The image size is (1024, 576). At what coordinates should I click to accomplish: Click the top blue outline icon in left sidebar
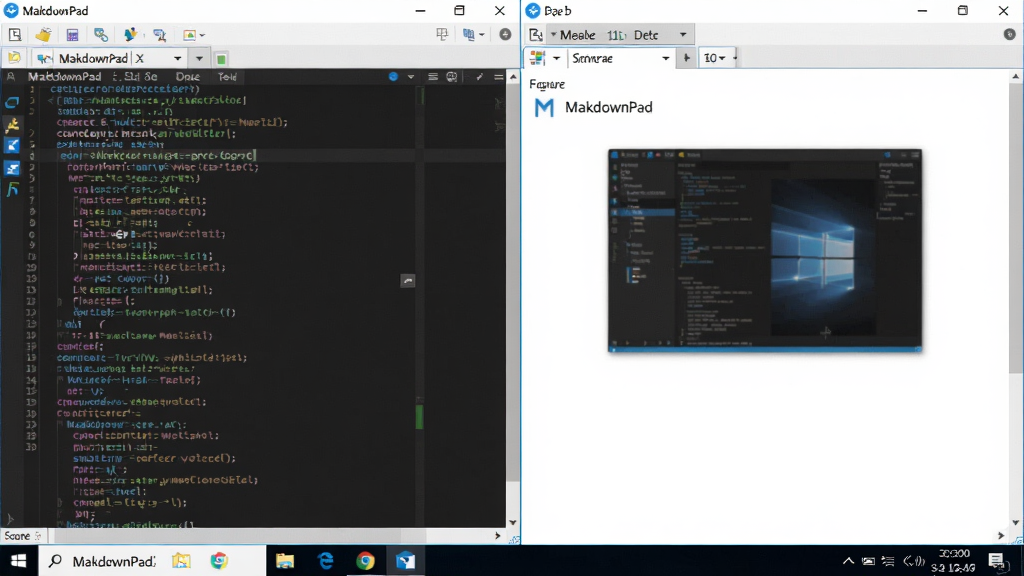(12, 103)
